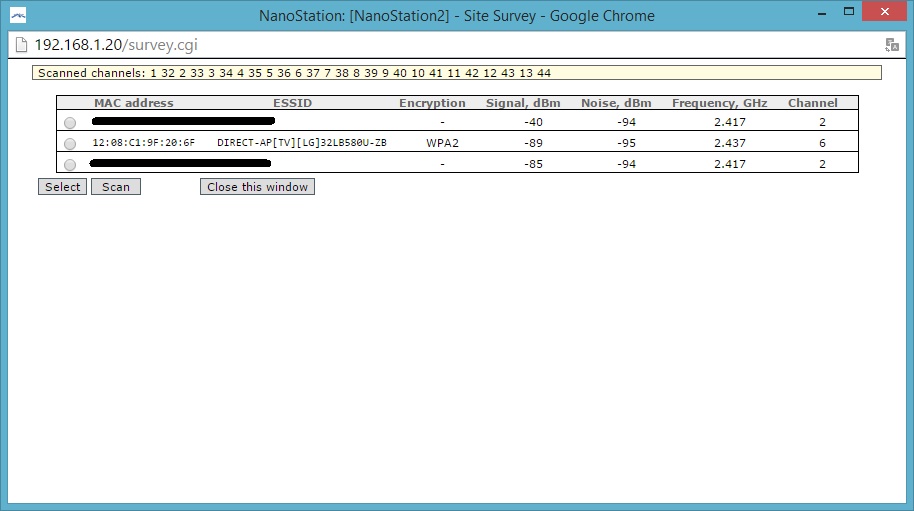Screen dimensions: 914x511
Task: Select radio button for signal -85 row
Action: (x=70, y=164)
